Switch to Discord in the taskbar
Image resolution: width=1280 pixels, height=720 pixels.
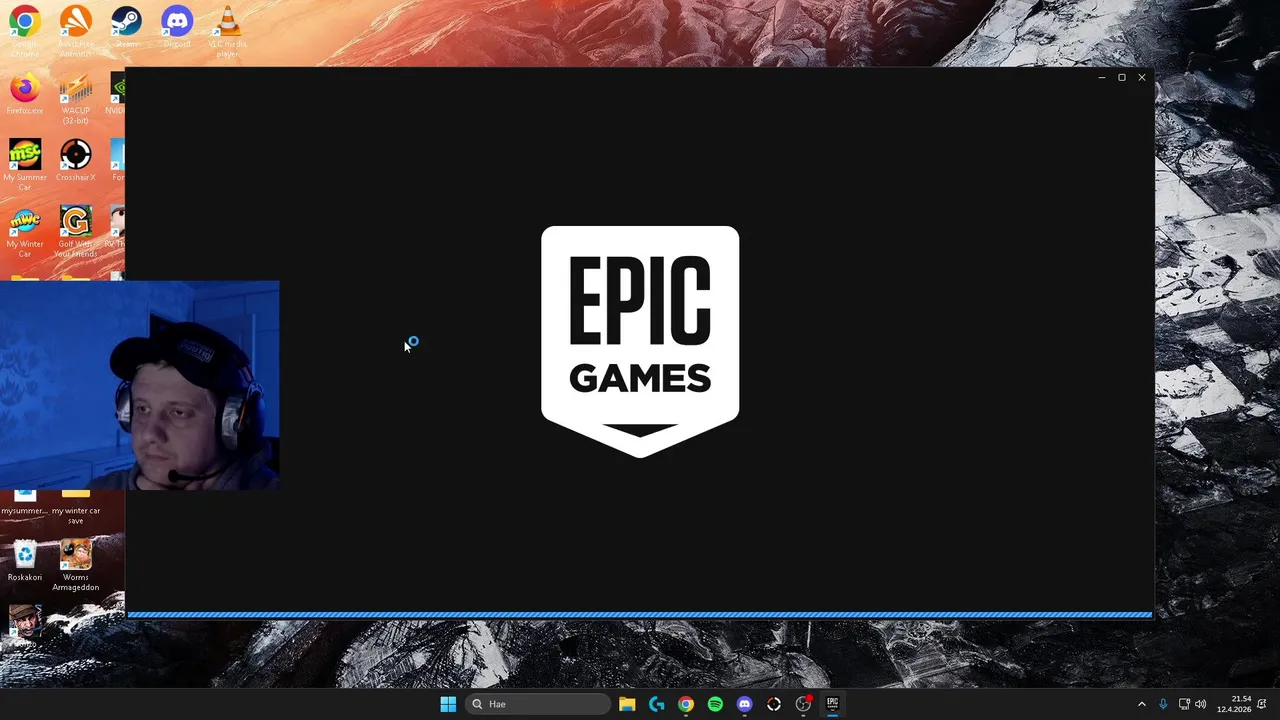744,704
